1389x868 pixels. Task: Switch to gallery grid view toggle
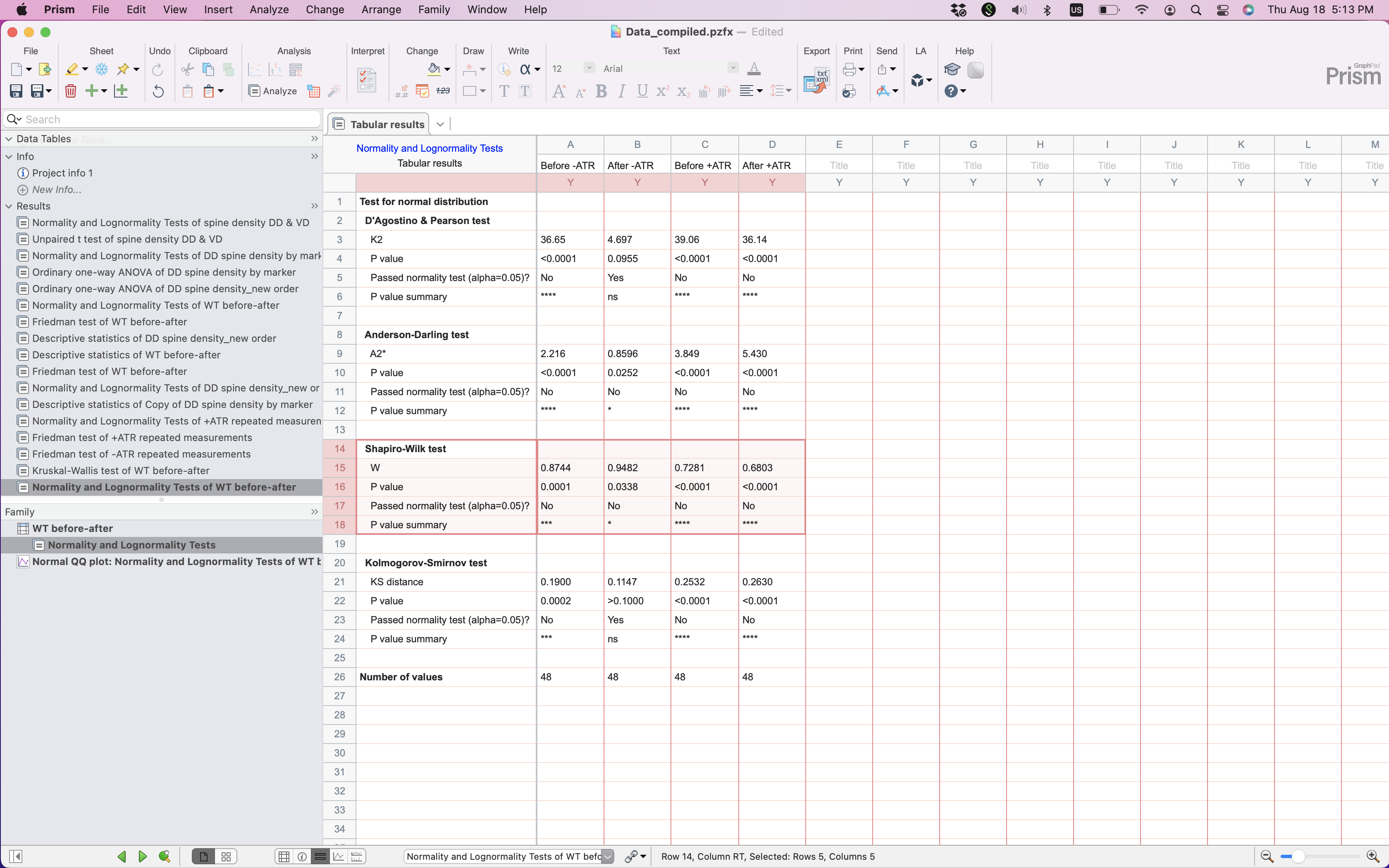pyautogui.click(x=226, y=856)
